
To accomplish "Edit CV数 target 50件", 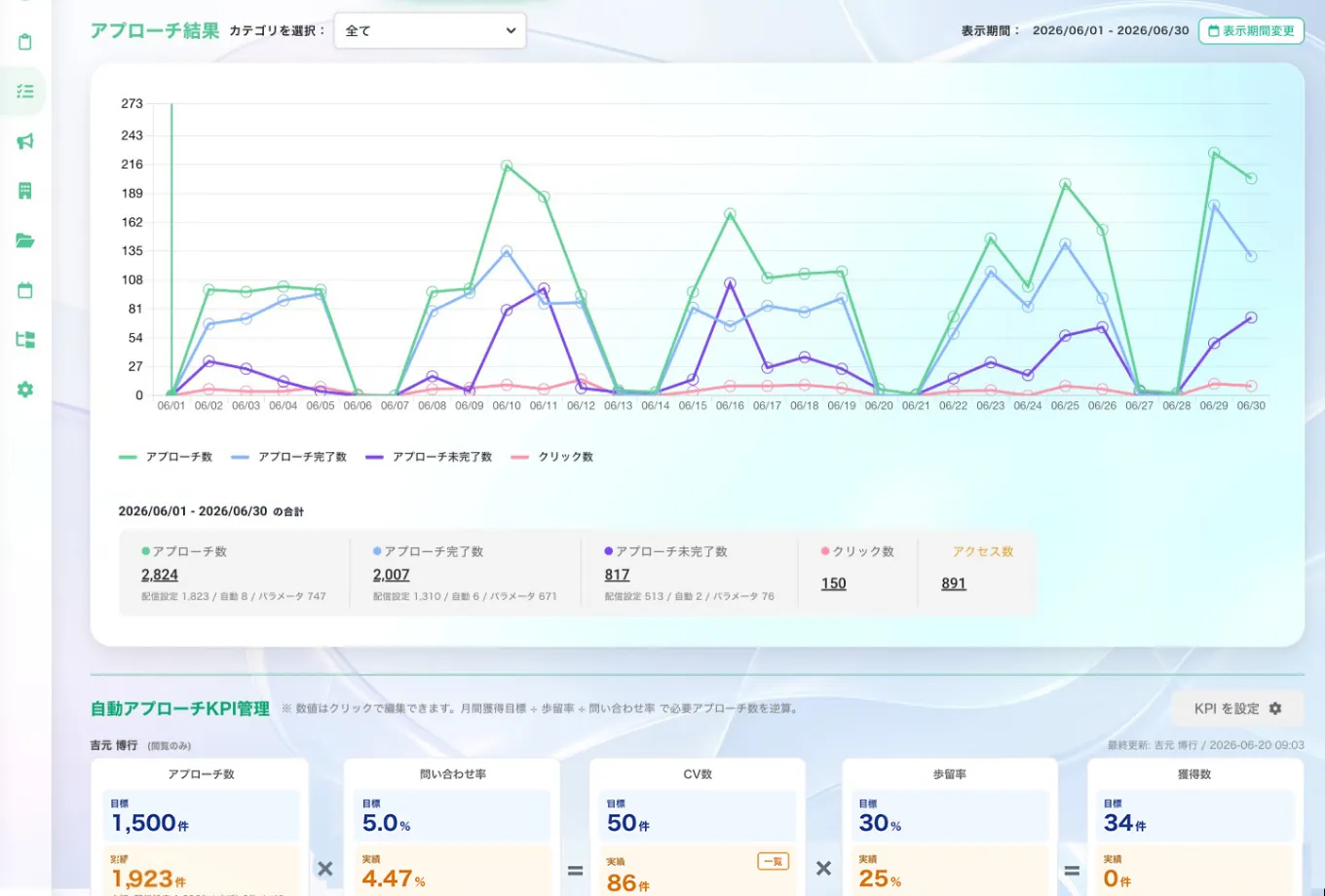I will click(628, 823).
